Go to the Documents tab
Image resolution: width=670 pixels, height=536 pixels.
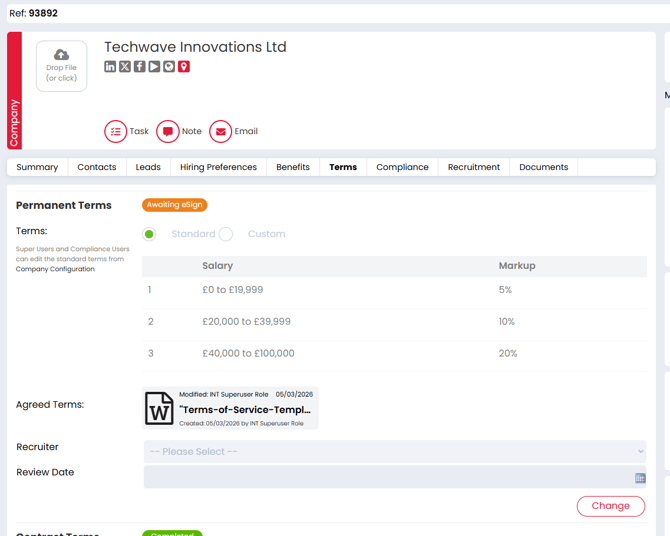click(543, 167)
